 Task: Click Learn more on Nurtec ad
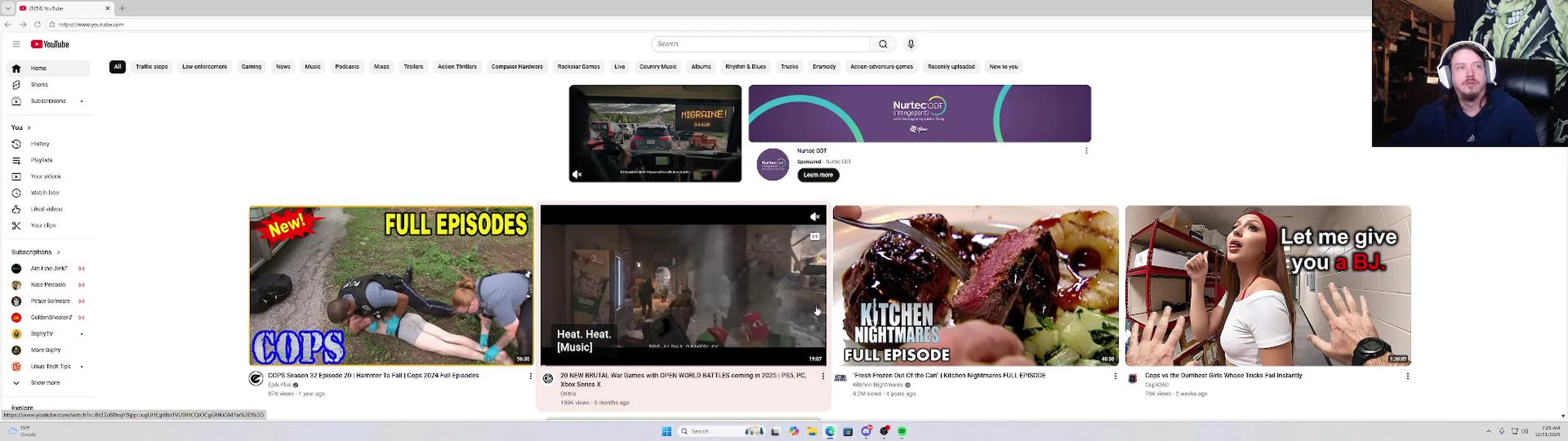[818, 175]
